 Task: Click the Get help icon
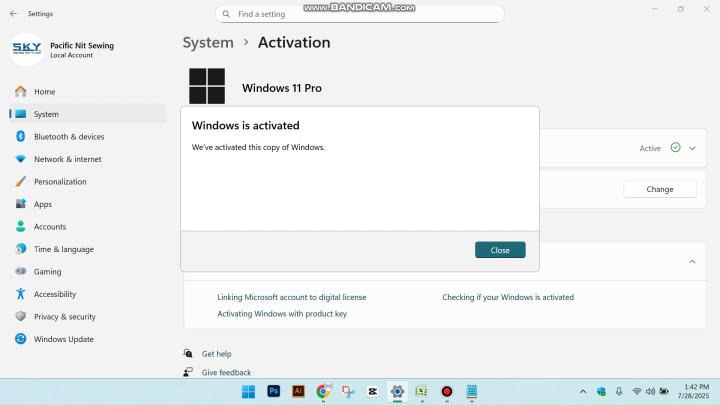click(188, 353)
